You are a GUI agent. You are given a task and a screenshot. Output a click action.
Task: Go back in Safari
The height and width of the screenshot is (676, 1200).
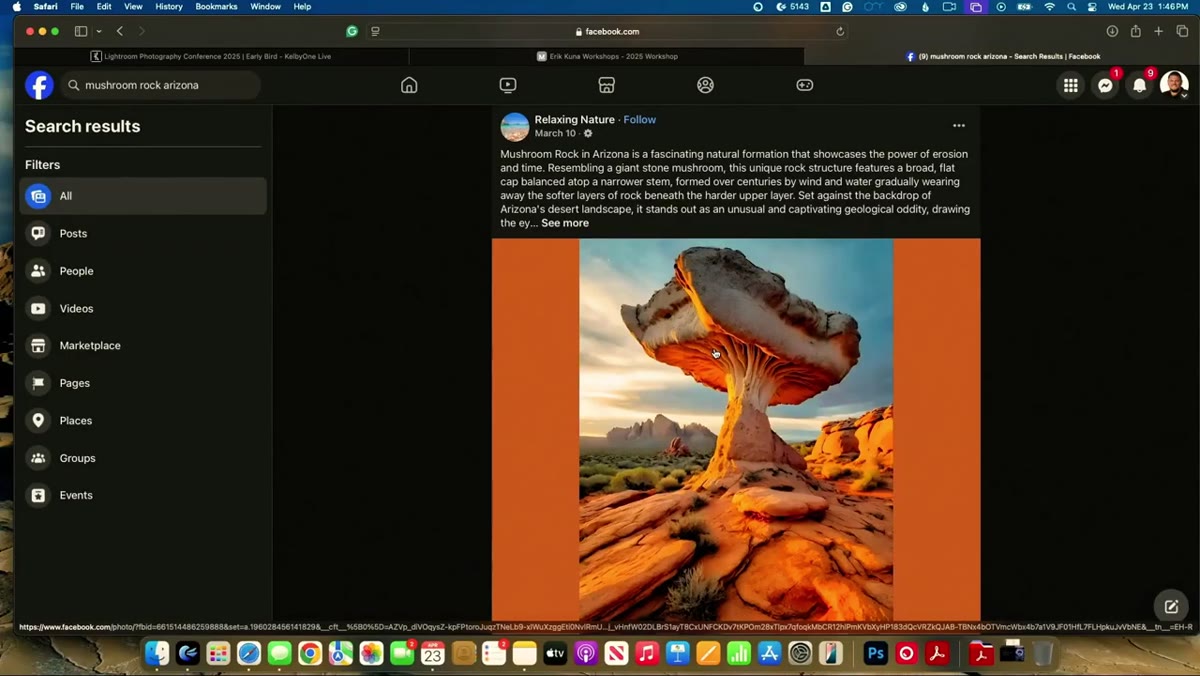click(x=120, y=31)
